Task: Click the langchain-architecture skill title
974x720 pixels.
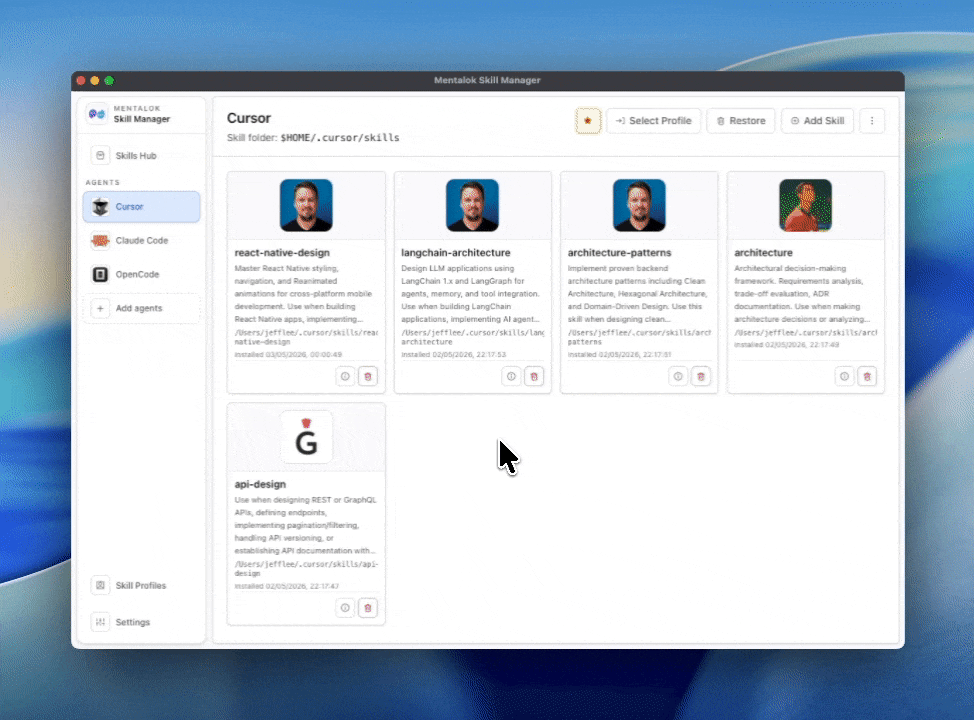Action: (x=455, y=253)
